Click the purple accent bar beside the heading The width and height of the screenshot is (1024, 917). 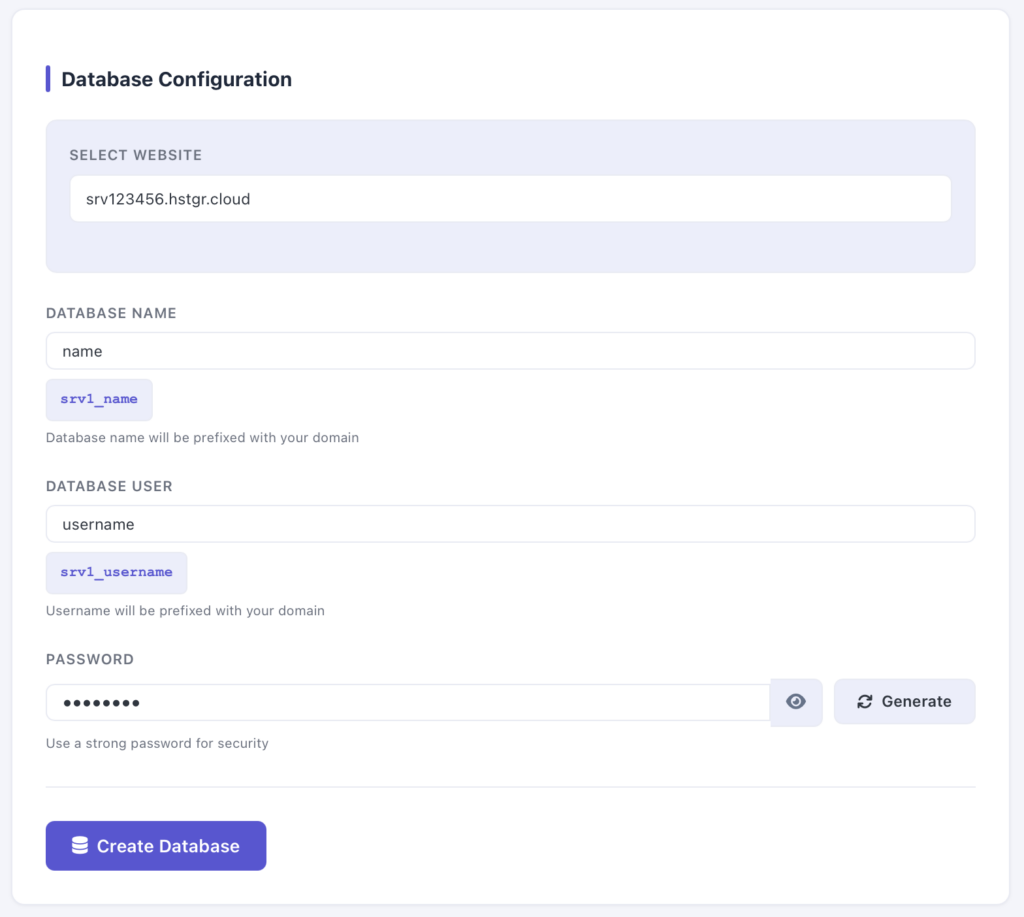tap(48, 79)
